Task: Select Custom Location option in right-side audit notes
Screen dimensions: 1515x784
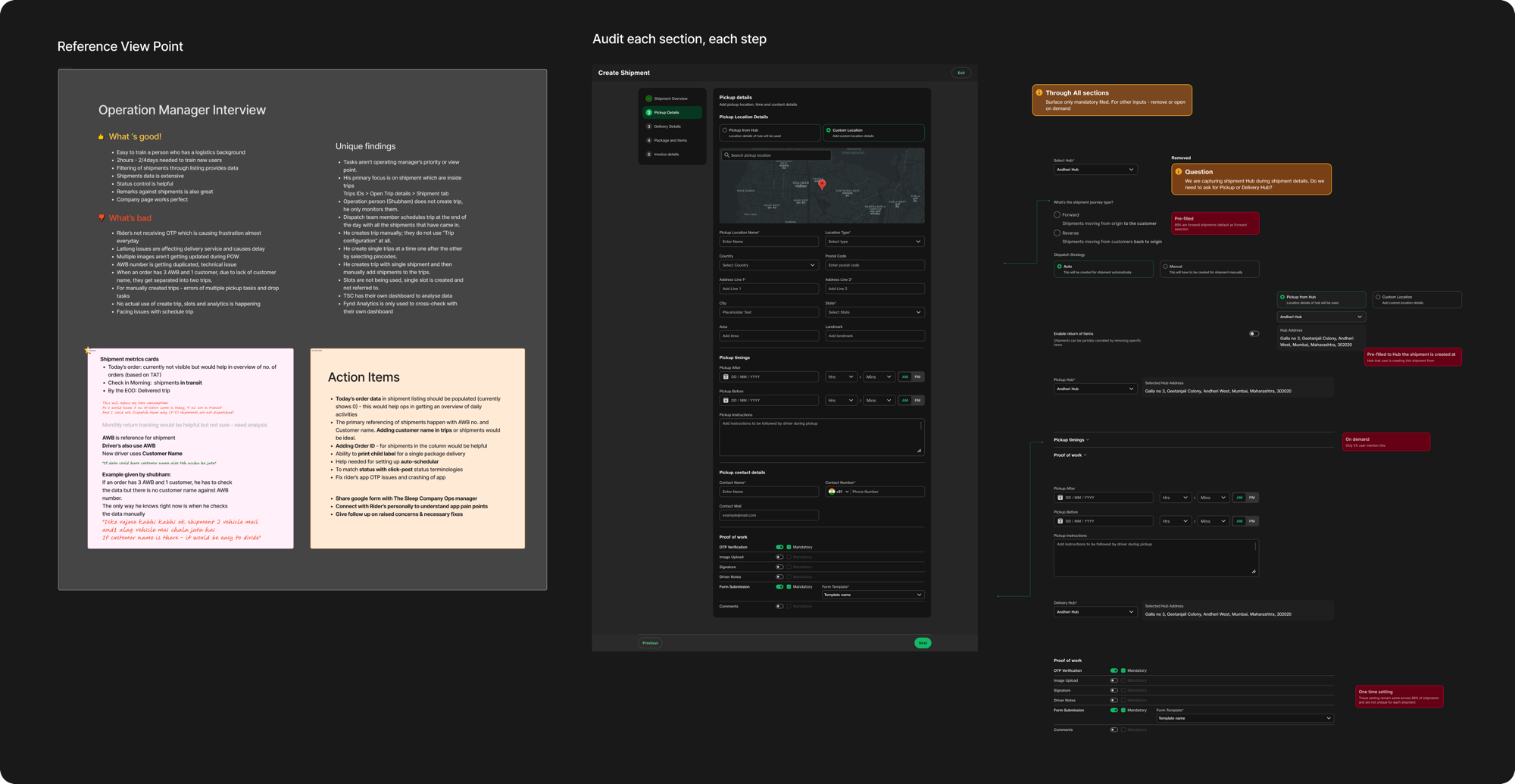Action: [1417, 300]
